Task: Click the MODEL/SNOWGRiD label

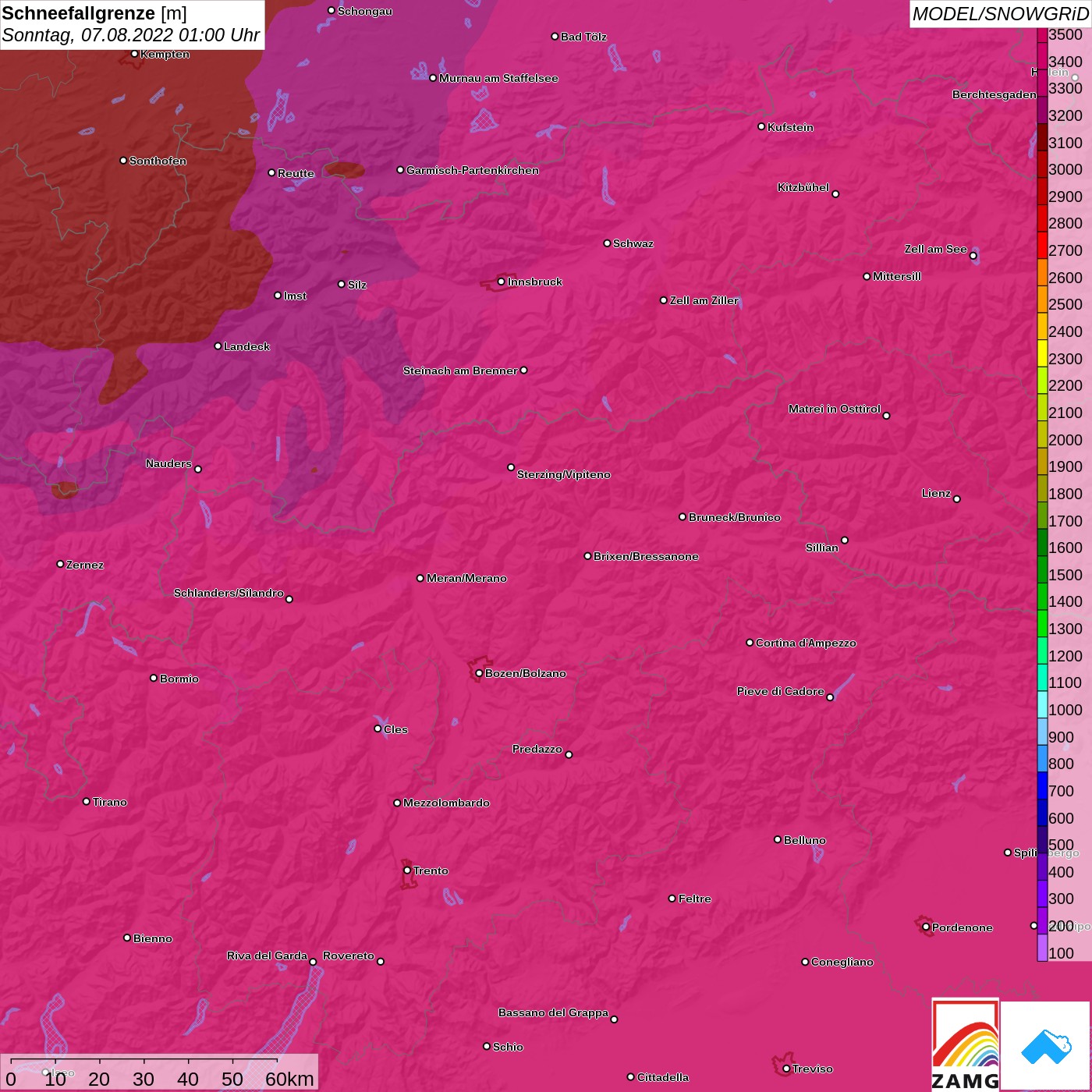Action: coord(999,14)
